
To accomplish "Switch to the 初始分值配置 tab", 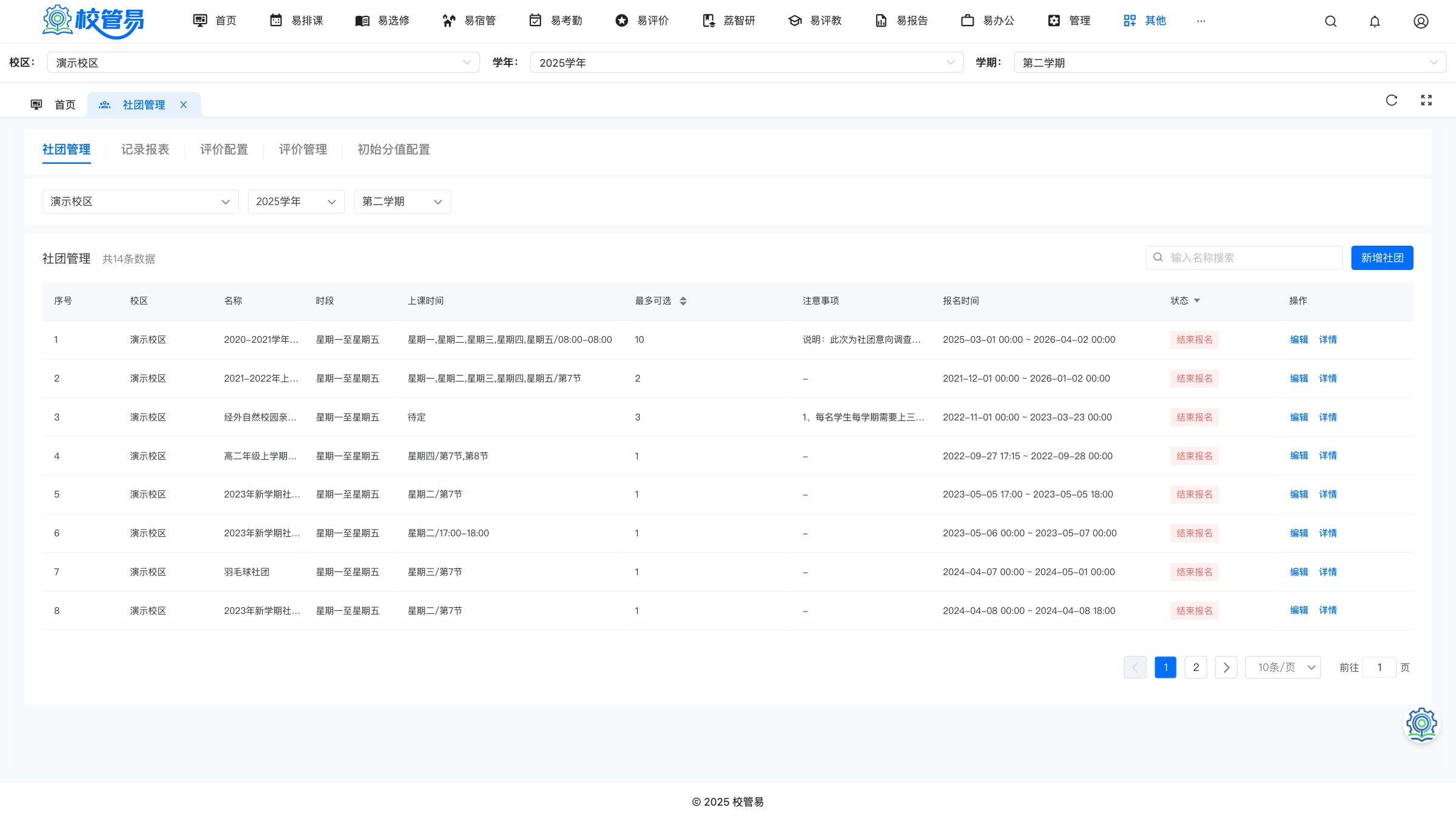I will [394, 149].
